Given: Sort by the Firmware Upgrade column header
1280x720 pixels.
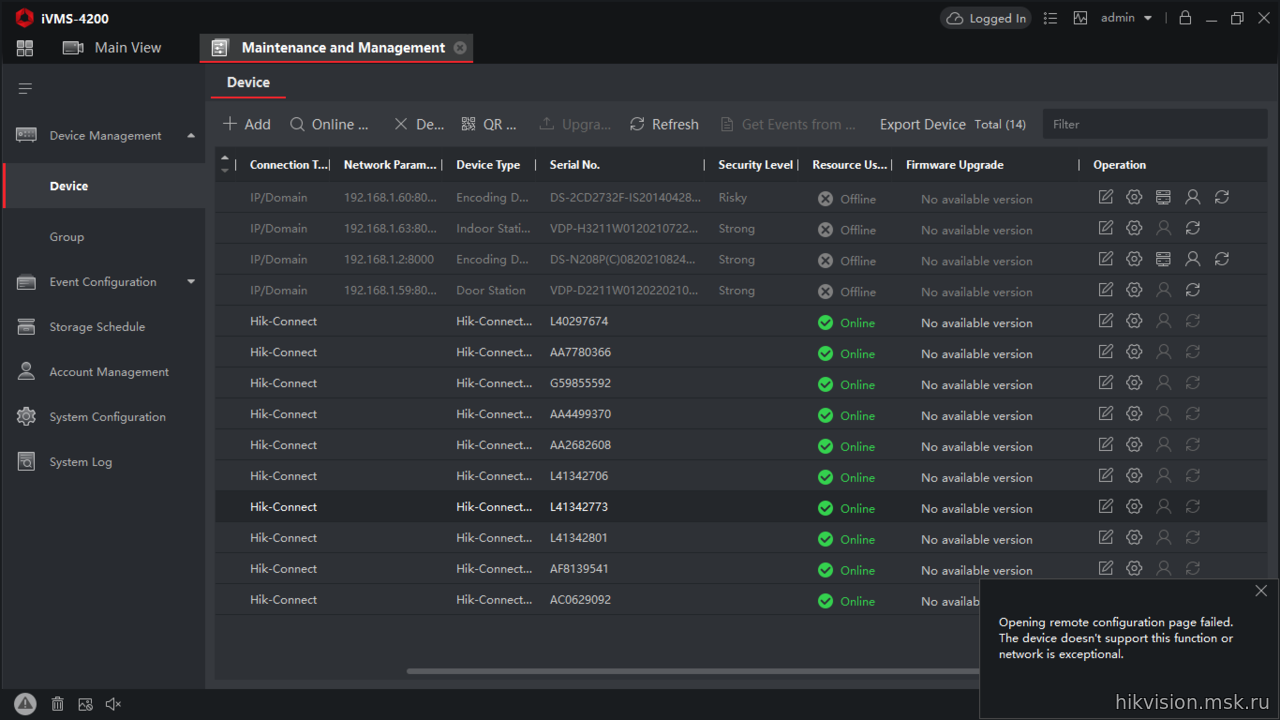Looking at the screenshot, I should click(955, 165).
